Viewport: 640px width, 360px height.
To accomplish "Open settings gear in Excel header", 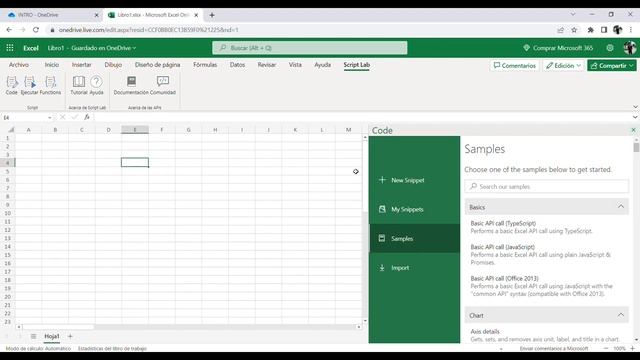I will click(x=609, y=48).
